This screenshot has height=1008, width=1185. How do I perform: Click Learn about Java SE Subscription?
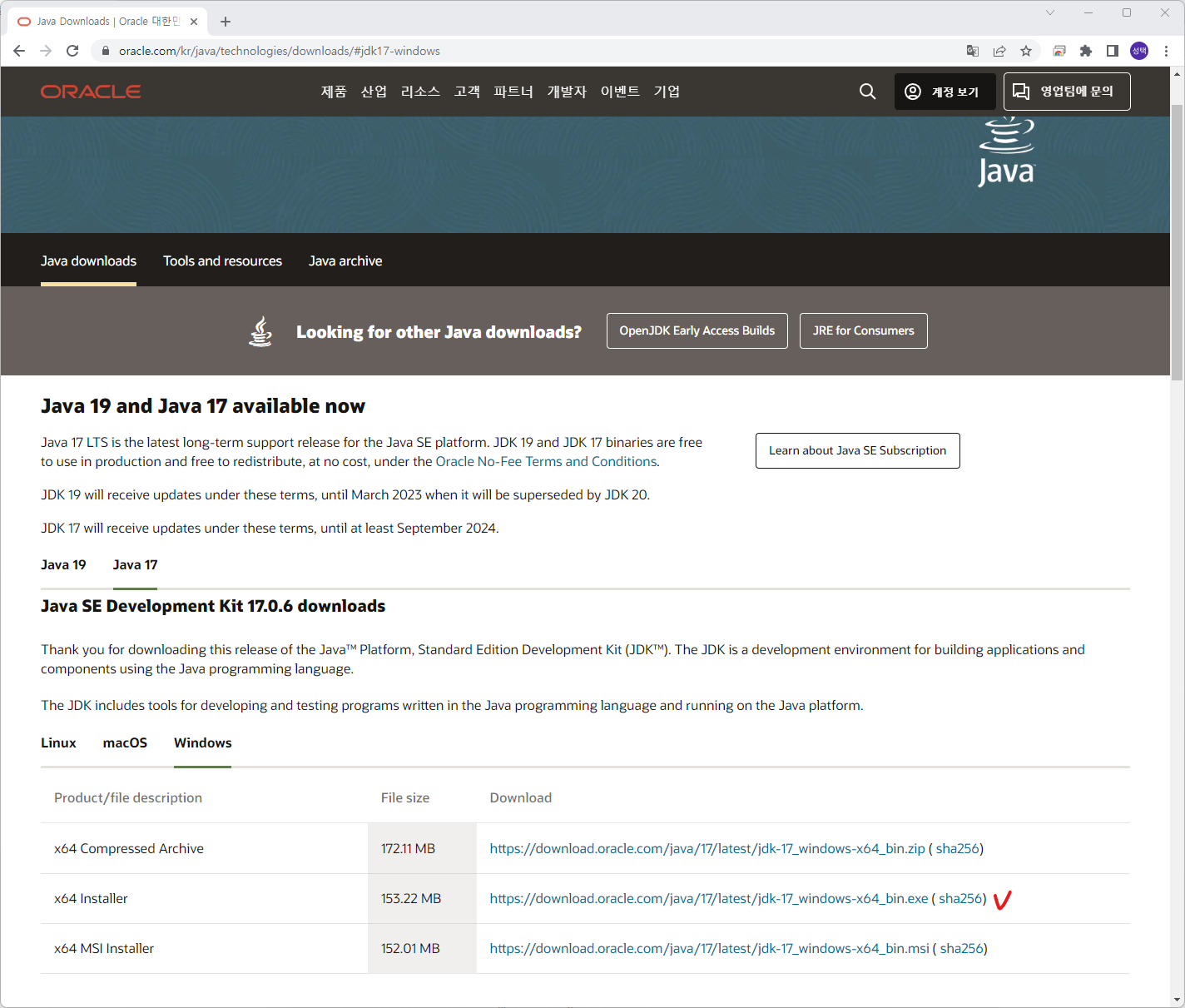858,450
